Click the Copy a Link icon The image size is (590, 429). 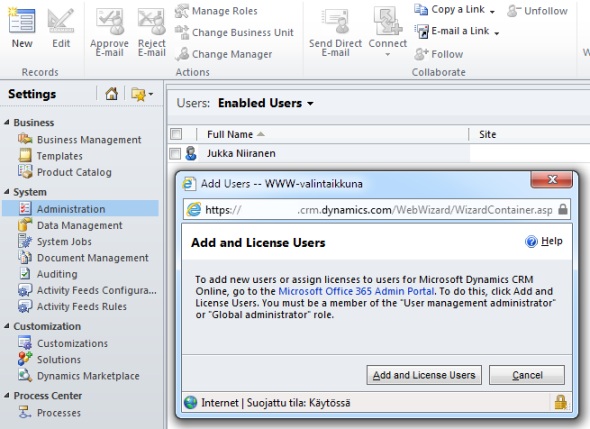coord(421,9)
